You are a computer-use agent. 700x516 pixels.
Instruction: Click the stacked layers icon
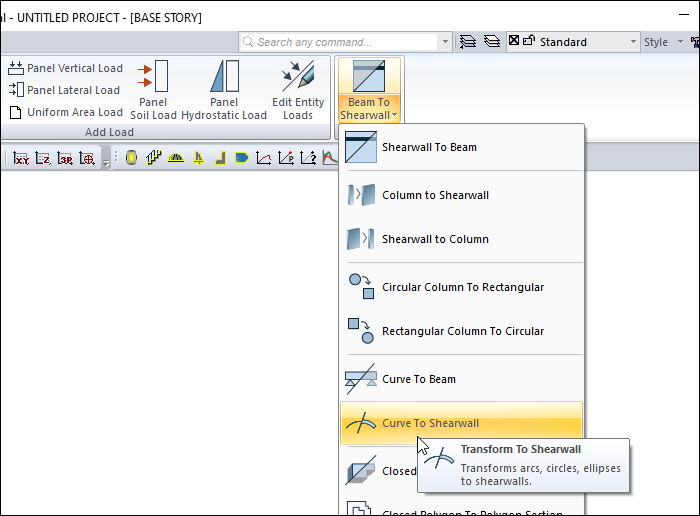tap(492, 42)
